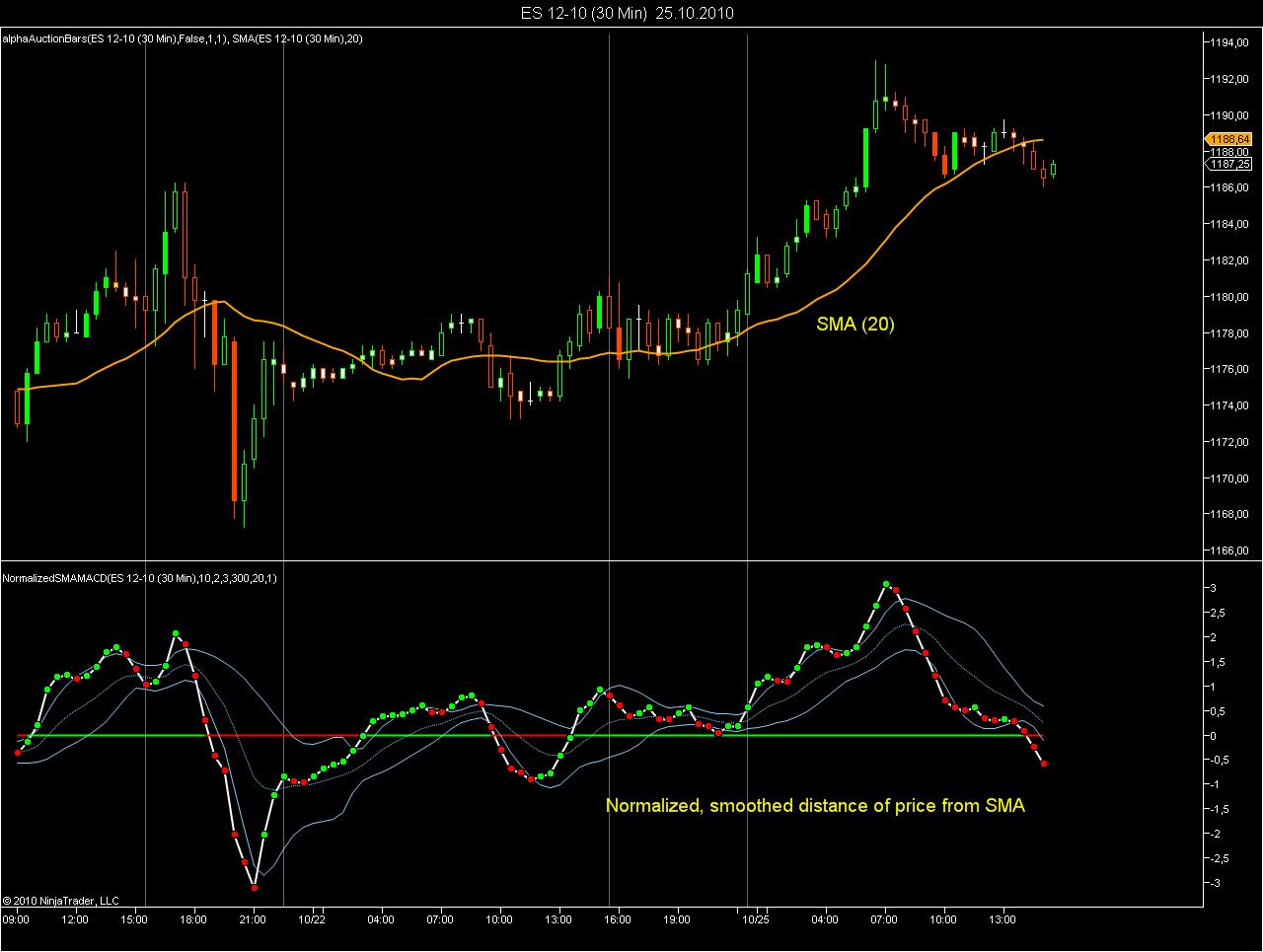Click the 1168,00 price axis label
This screenshot has height=952, width=1263.
pyautogui.click(x=1230, y=515)
